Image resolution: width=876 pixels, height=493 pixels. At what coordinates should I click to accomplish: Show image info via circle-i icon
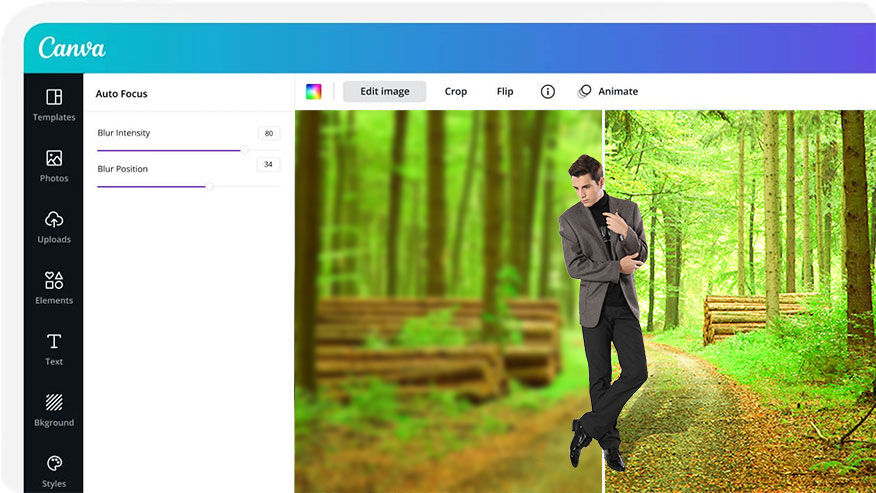point(548,91)
